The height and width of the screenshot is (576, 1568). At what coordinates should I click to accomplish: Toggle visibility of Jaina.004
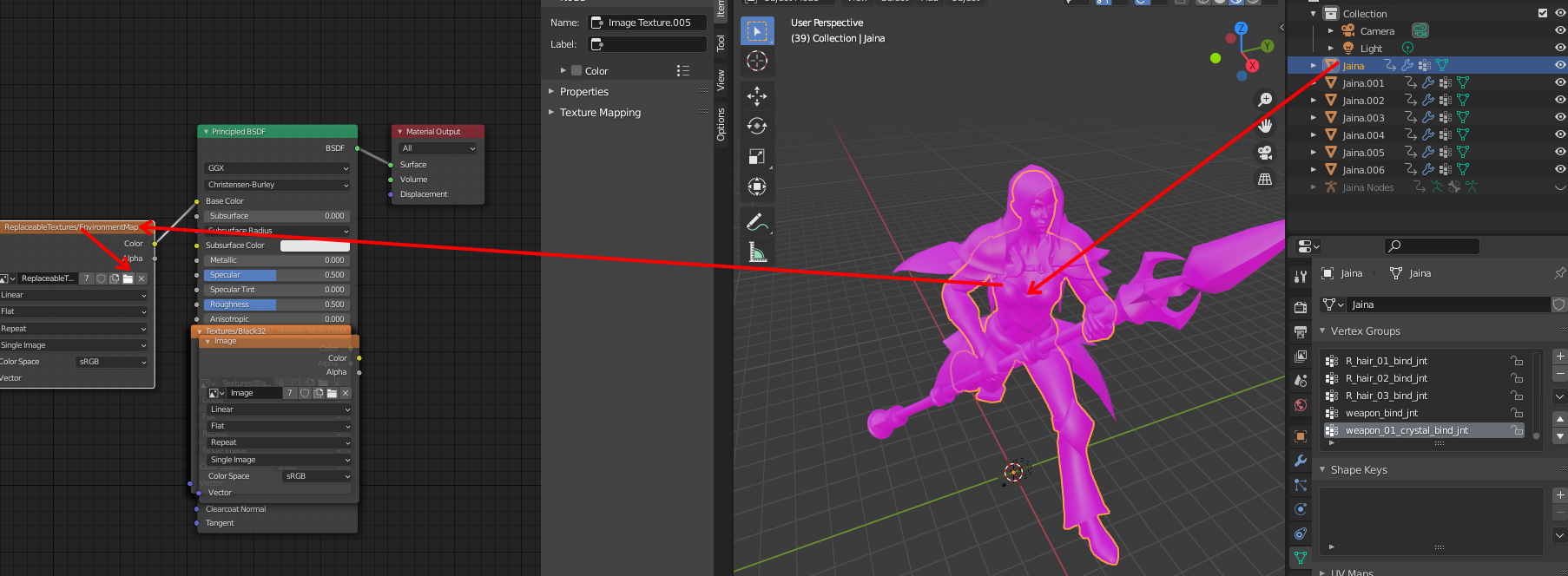click(1560, 134)
